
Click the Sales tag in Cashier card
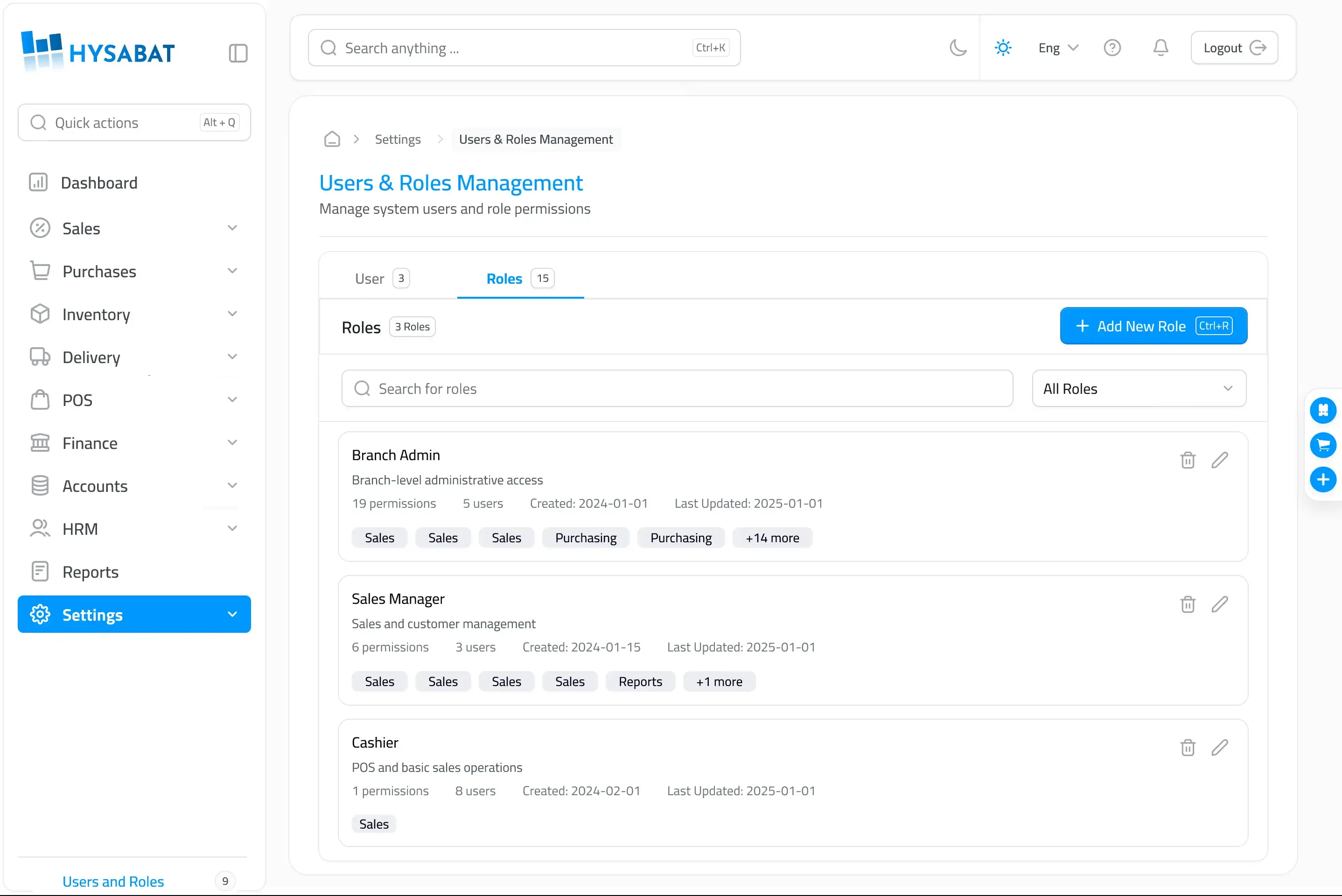click(x=374, y=824)
